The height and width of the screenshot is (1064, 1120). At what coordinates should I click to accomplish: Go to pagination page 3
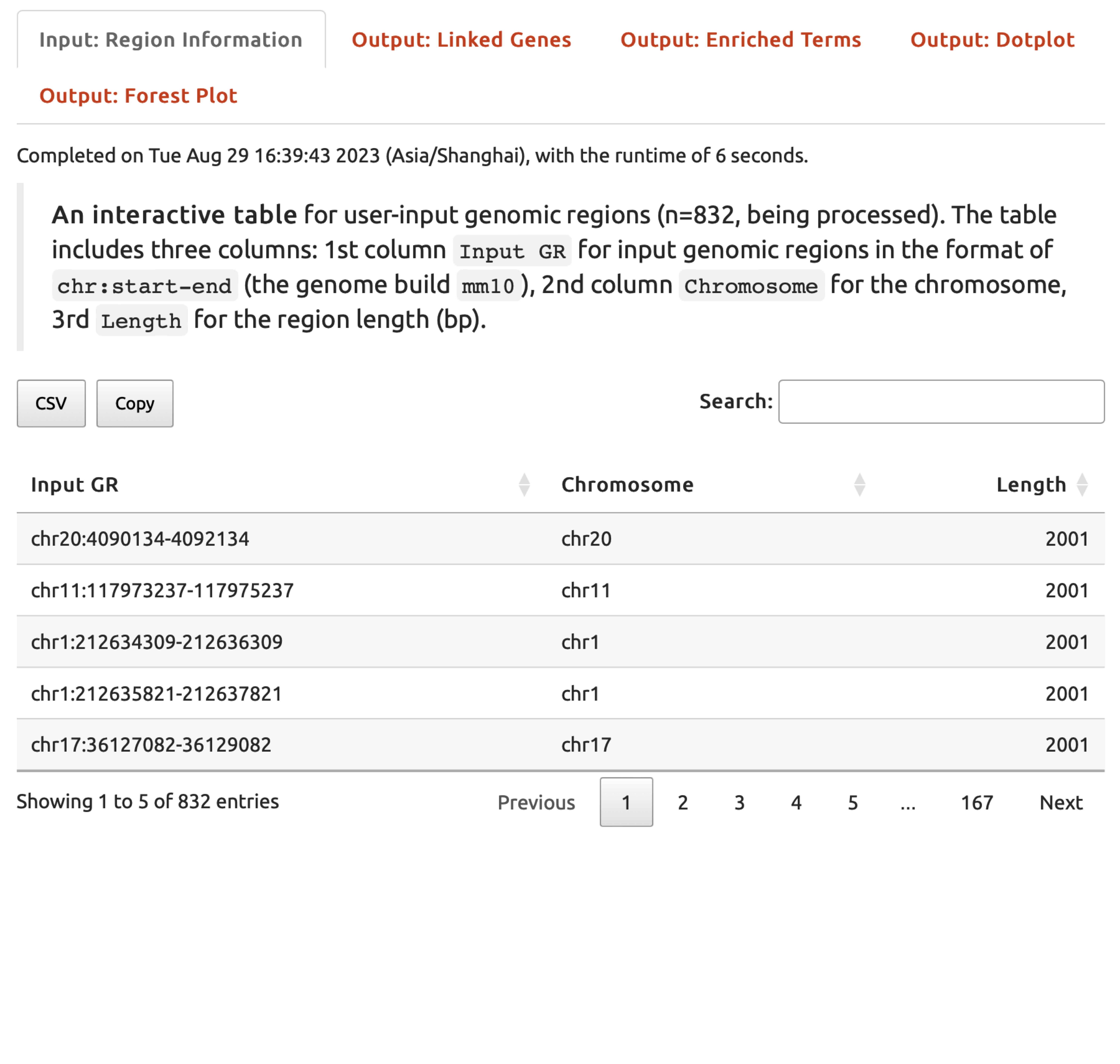coord(740,802)
